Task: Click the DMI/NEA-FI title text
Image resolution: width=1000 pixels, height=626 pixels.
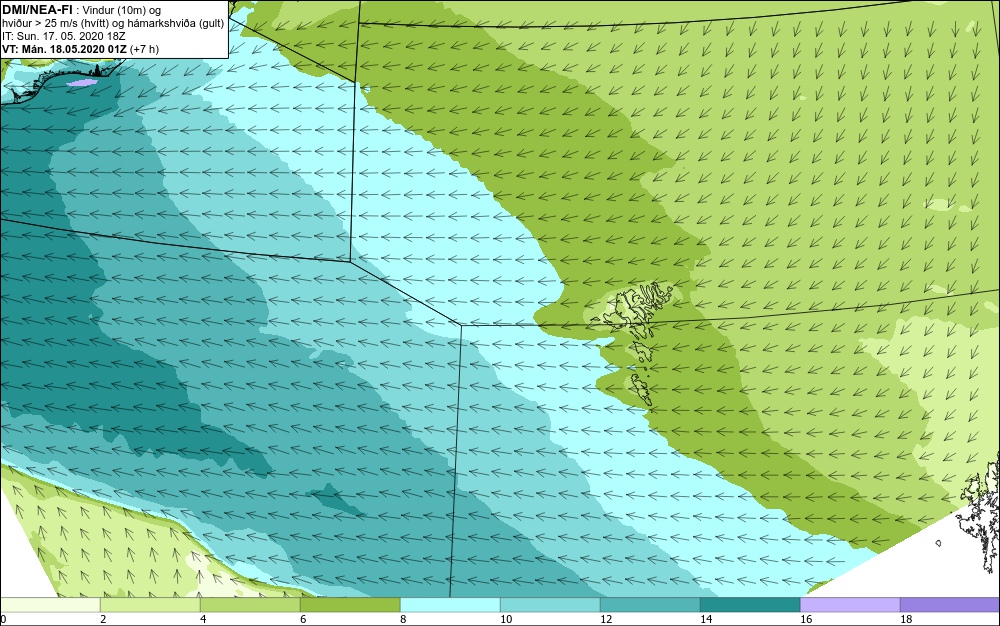Action: click(36, 9)
